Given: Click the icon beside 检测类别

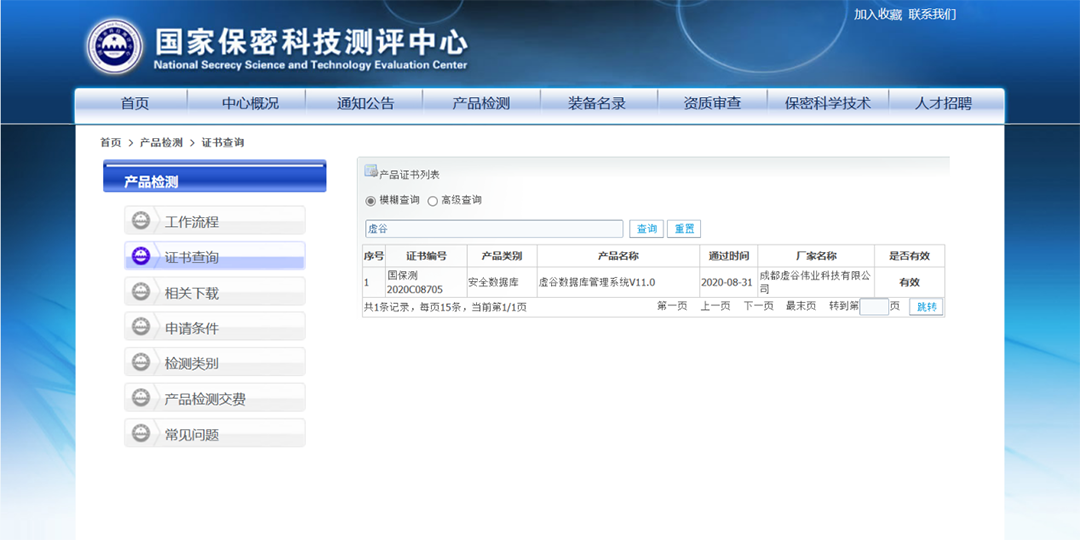Looking at the screenshot, I should pyautogui.click(x=141, y=362).
